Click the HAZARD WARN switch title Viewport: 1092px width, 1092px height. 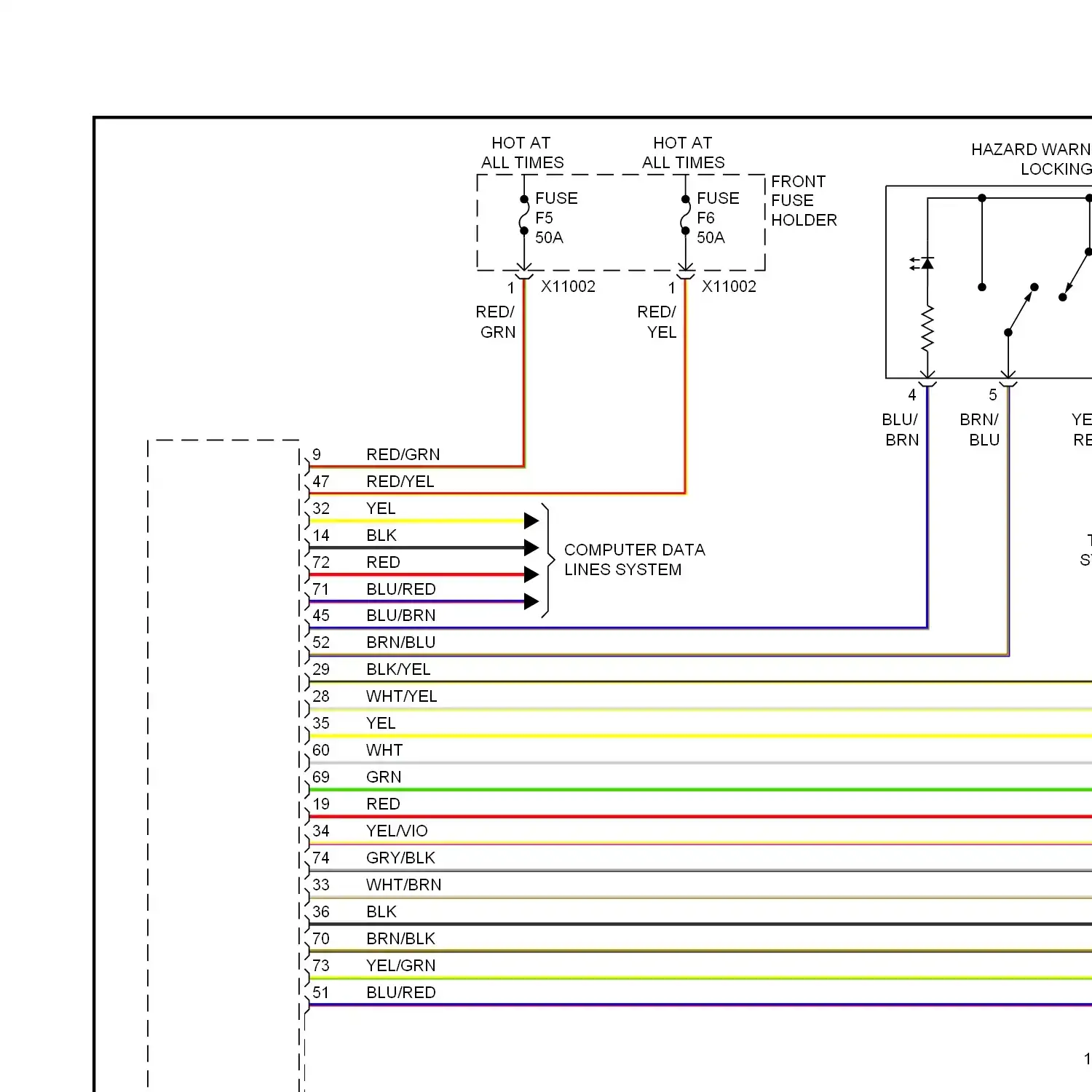(1032, 159)
